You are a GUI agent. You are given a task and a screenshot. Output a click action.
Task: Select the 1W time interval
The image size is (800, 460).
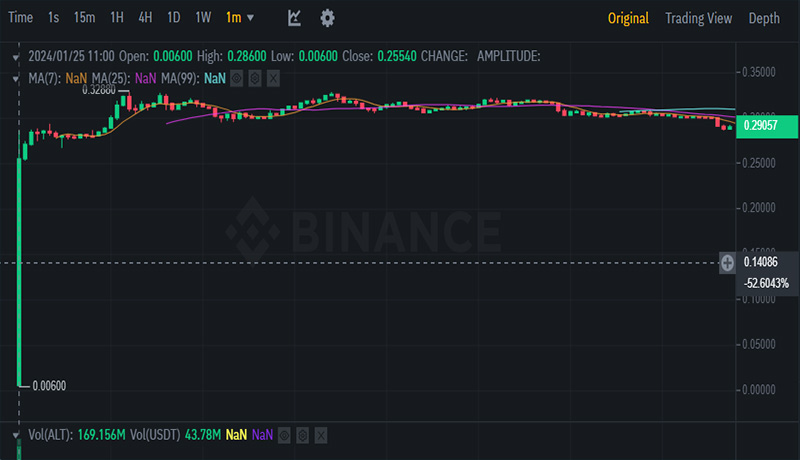[x=203, y=18]
